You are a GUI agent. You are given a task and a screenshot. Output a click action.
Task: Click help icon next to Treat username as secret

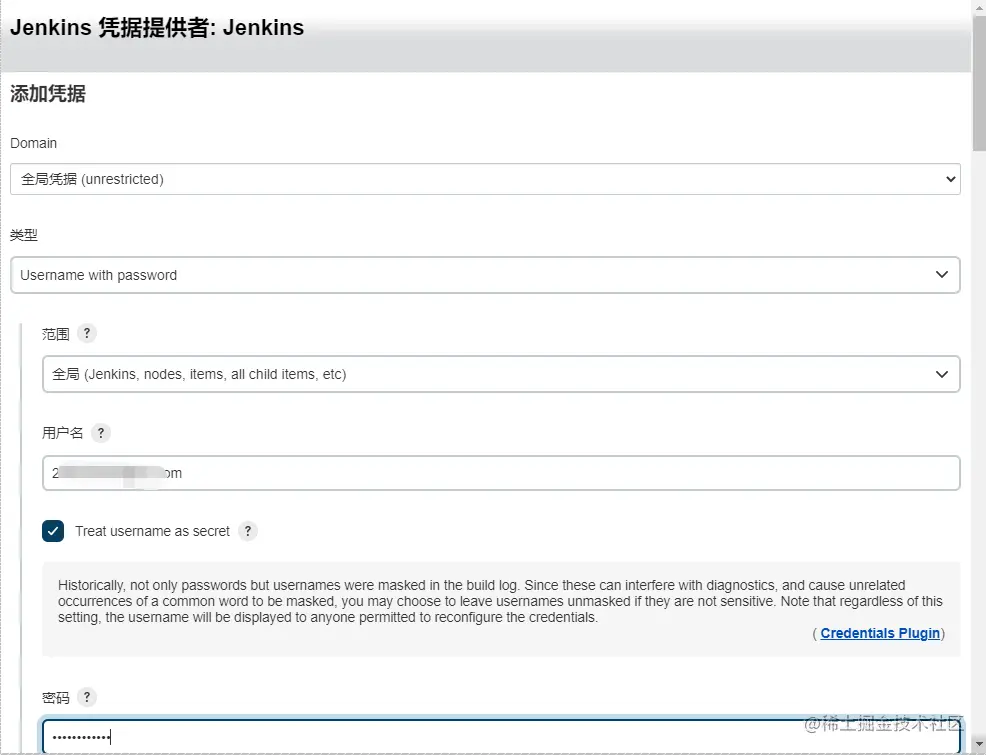[x=248, y=531]
